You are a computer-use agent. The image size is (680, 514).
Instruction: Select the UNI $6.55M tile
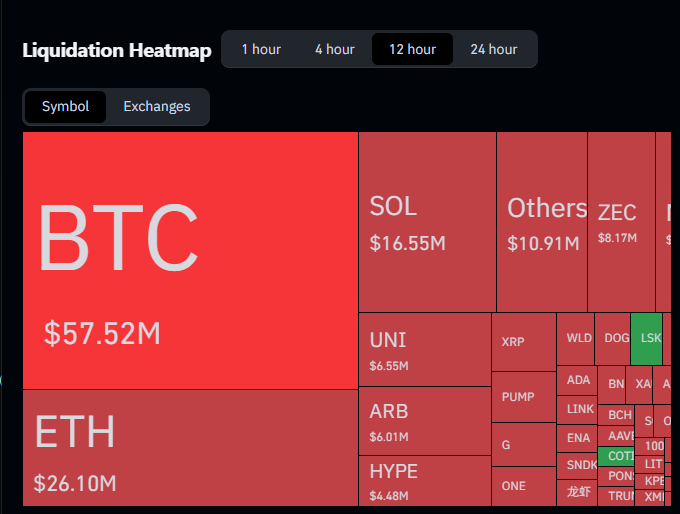coord(425,349)
